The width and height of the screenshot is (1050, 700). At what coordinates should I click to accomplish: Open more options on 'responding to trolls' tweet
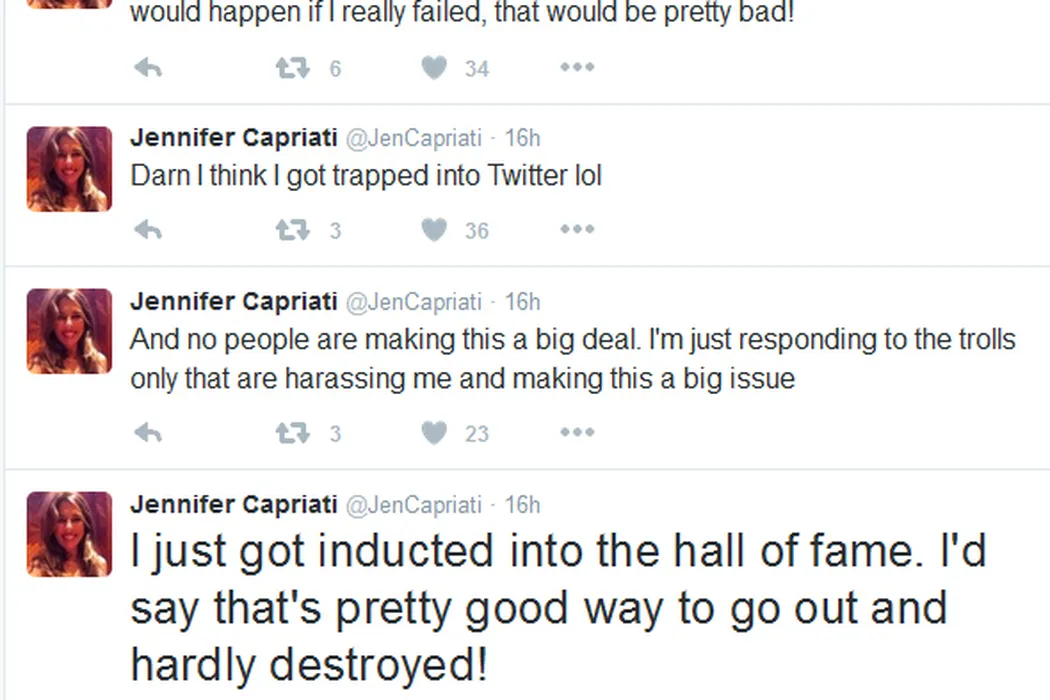pyautogui.click(x=577, y=433)
